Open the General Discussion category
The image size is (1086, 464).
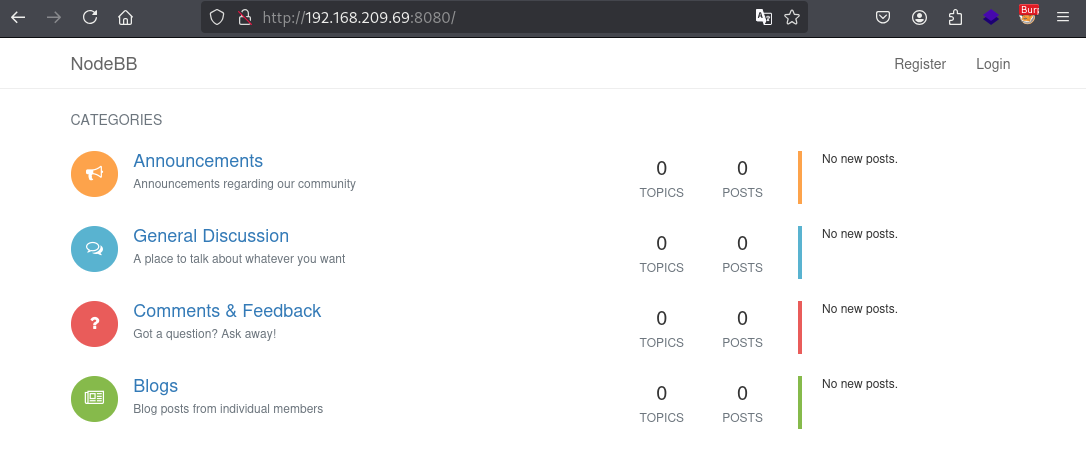click(x=211, y=235)
